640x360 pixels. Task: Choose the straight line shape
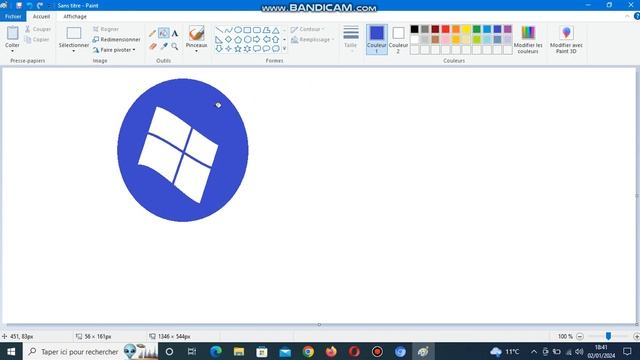[x=219, y=30]
